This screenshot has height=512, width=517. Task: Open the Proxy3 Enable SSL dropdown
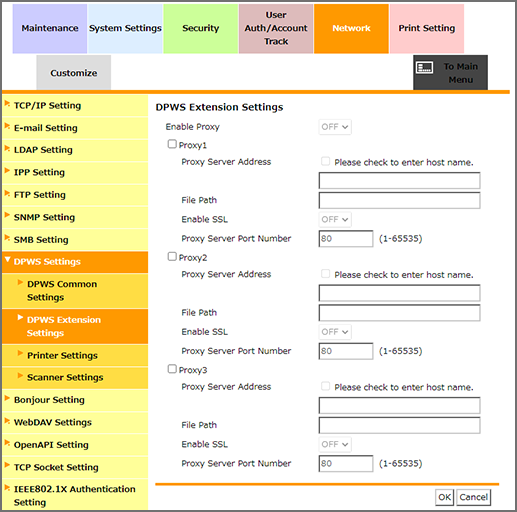tap(335, 444)
